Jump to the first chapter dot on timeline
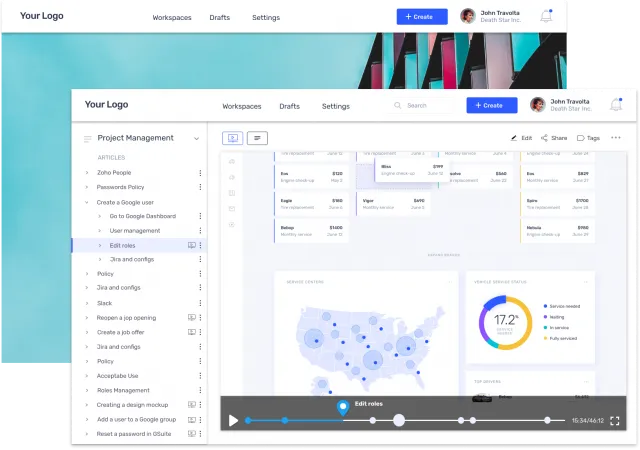The width and height of the screenshot is (640, 450). pos(248,420)
